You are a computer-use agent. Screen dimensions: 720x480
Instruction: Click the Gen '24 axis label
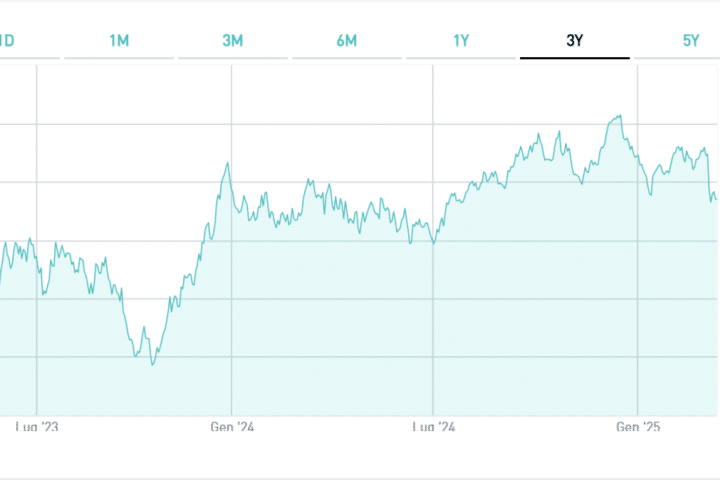coord(232,427)
